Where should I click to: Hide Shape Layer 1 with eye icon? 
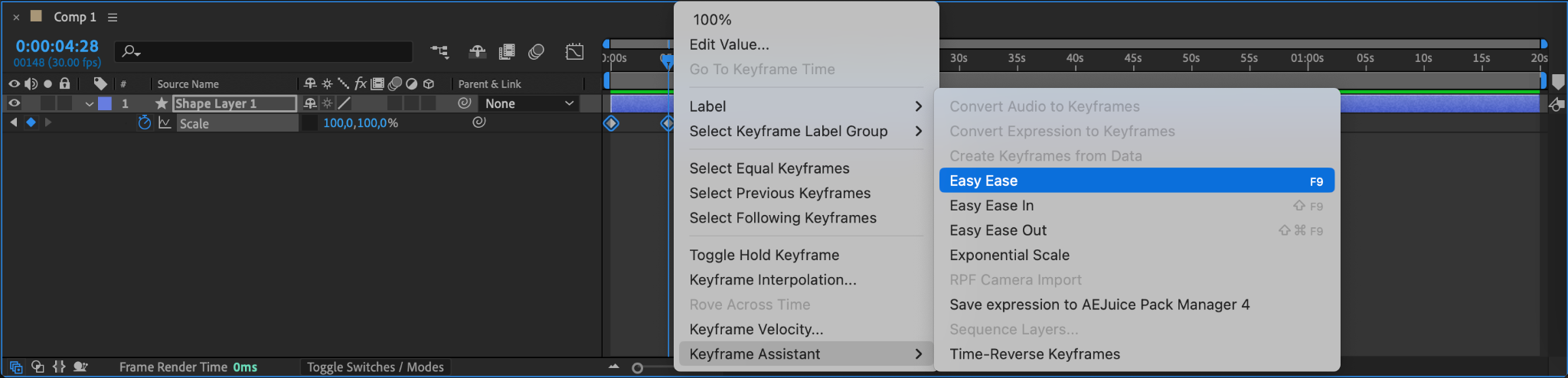click(14, 103)
